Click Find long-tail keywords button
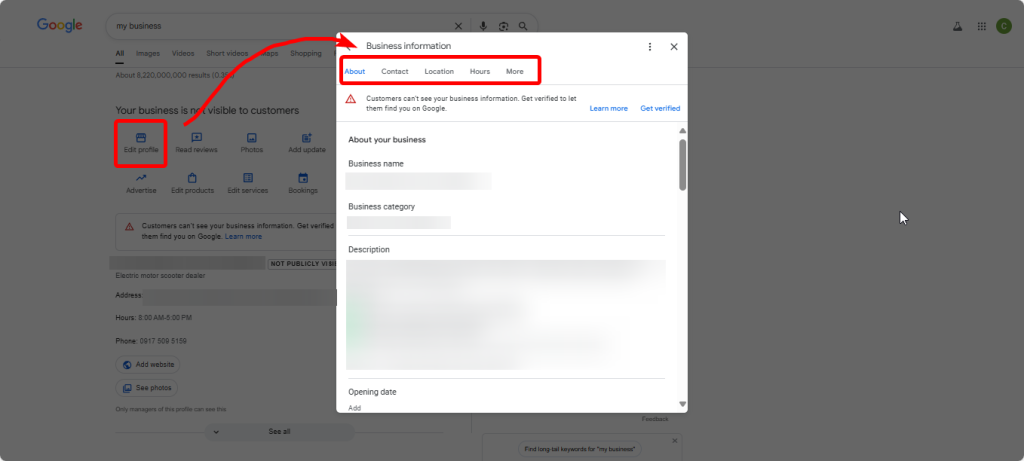 click(x=580, y=449)
